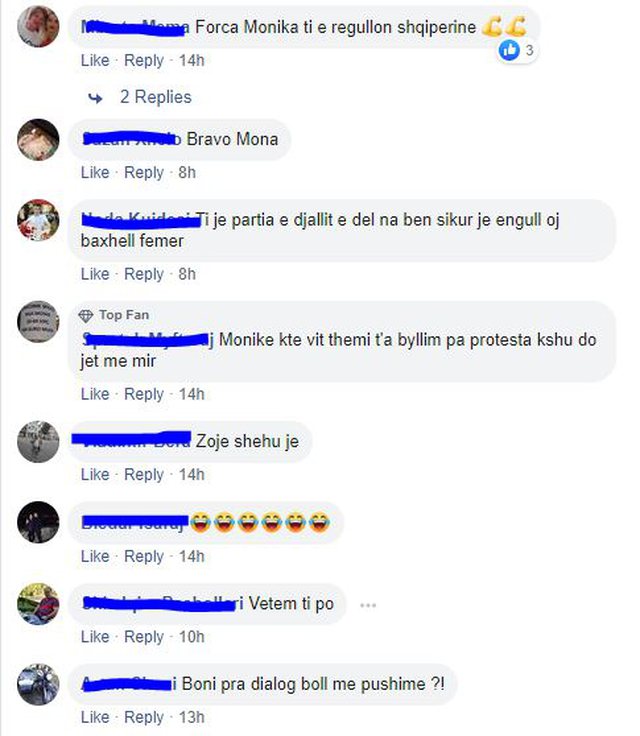Image resolution: width=640 pixels, height=736 pixels.
Task: Reply to the "Bravo Mona" comment
Action: (x=144, y=173)
